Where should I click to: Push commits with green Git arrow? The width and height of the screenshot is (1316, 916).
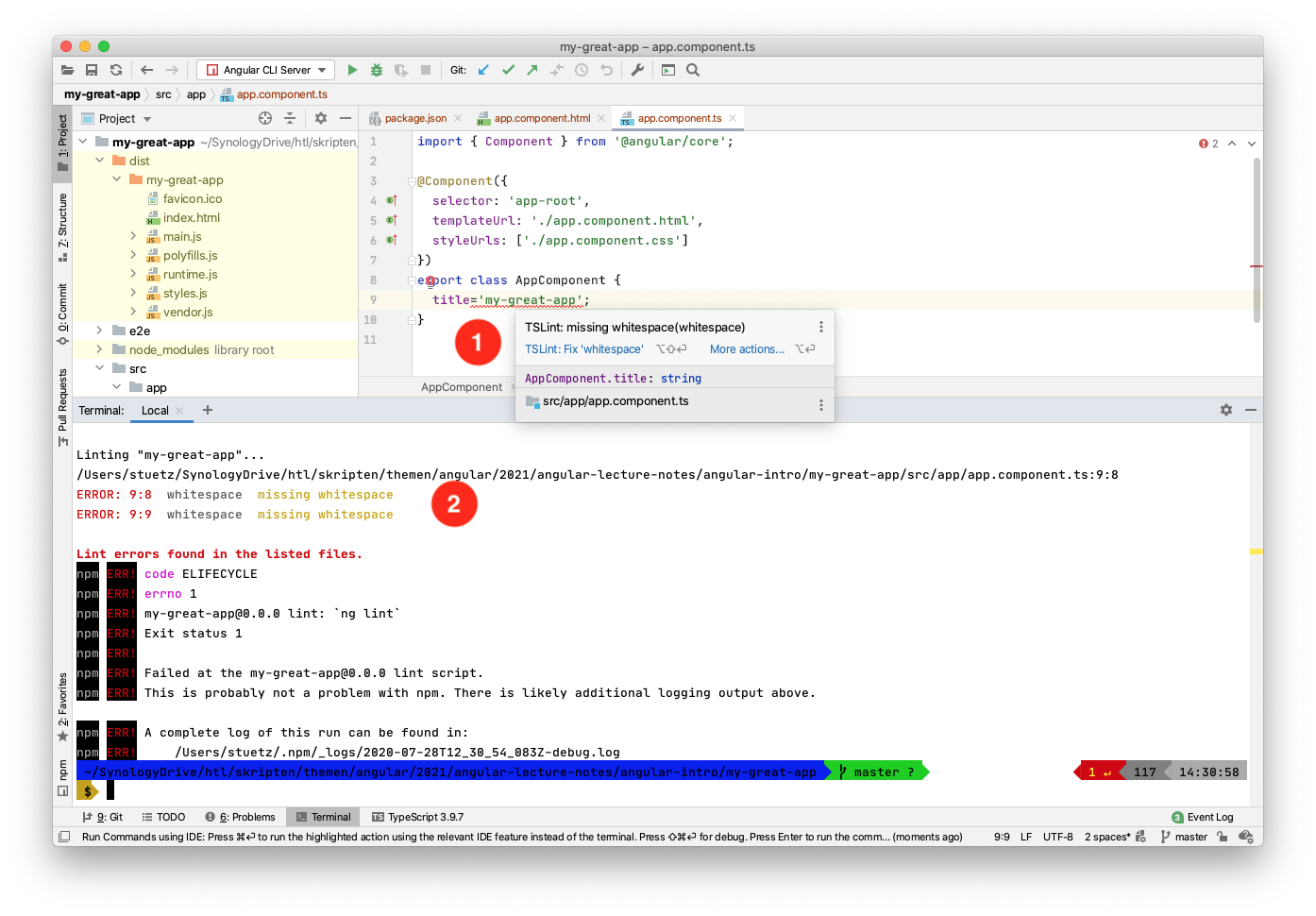[x=532, y=70]
